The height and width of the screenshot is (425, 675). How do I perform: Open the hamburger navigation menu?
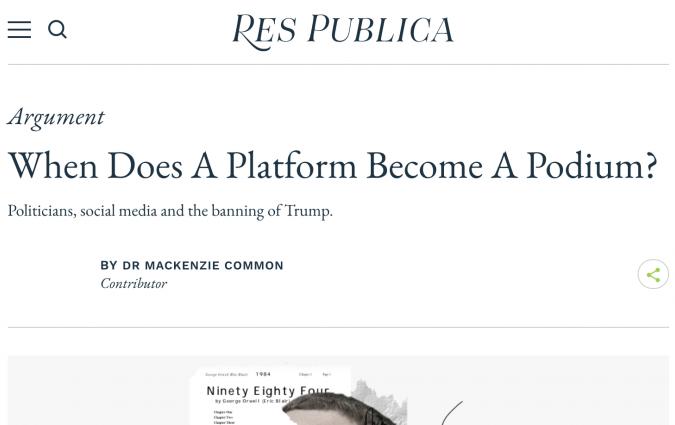19,30
